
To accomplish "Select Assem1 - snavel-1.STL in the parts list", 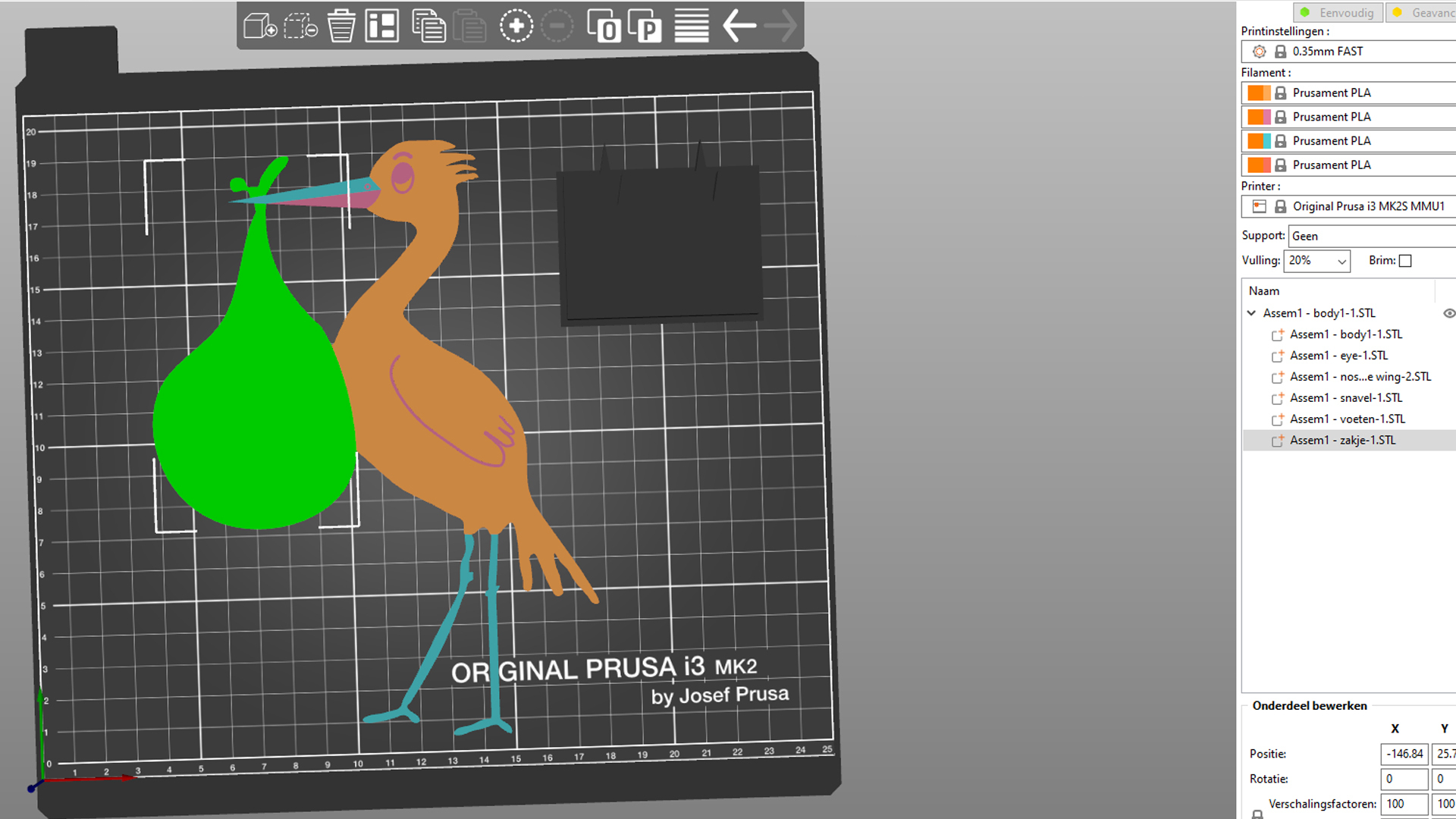I will 1346,397.
